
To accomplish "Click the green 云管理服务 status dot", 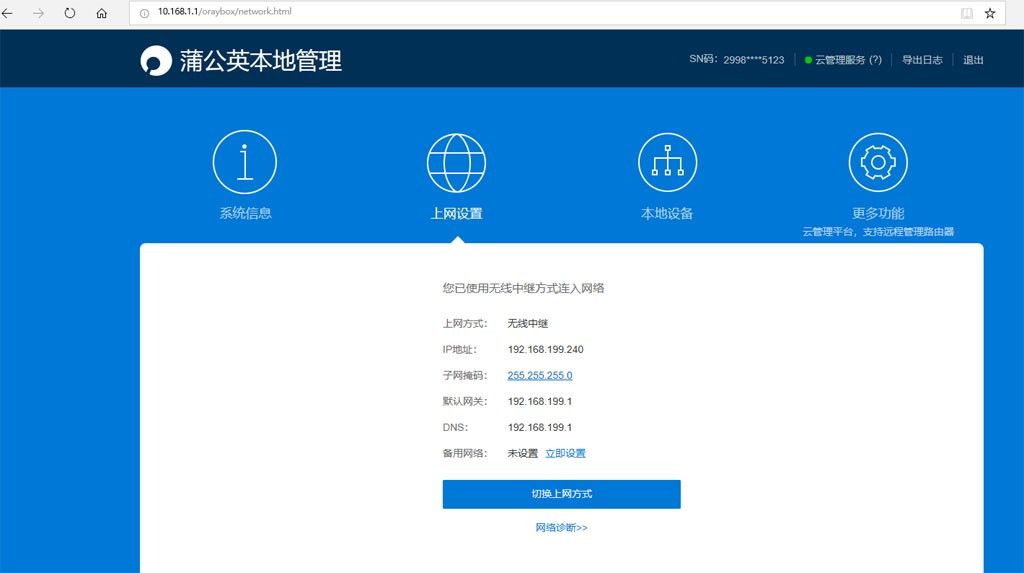I will 808,60.
